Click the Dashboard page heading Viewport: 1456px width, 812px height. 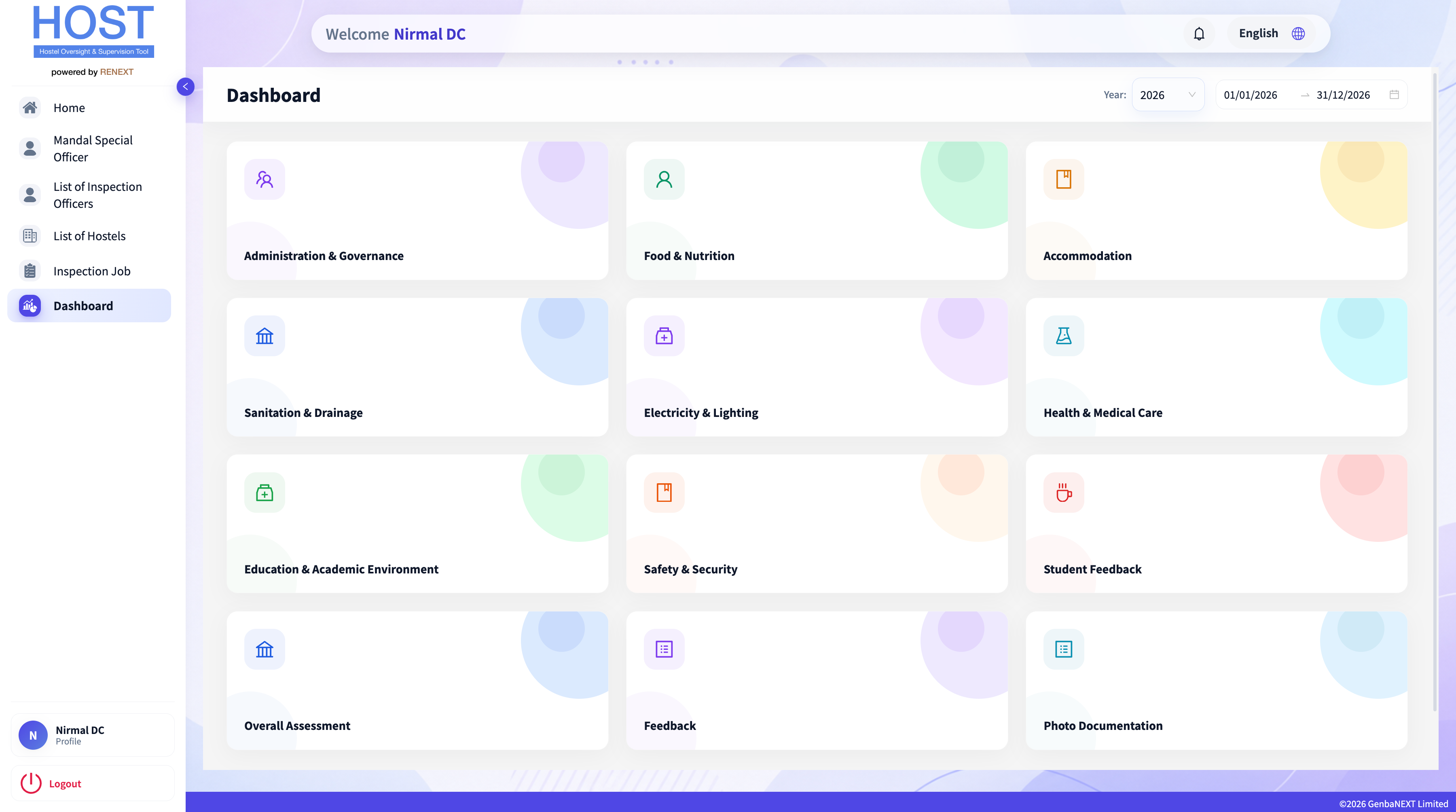[x=273, y=95]
